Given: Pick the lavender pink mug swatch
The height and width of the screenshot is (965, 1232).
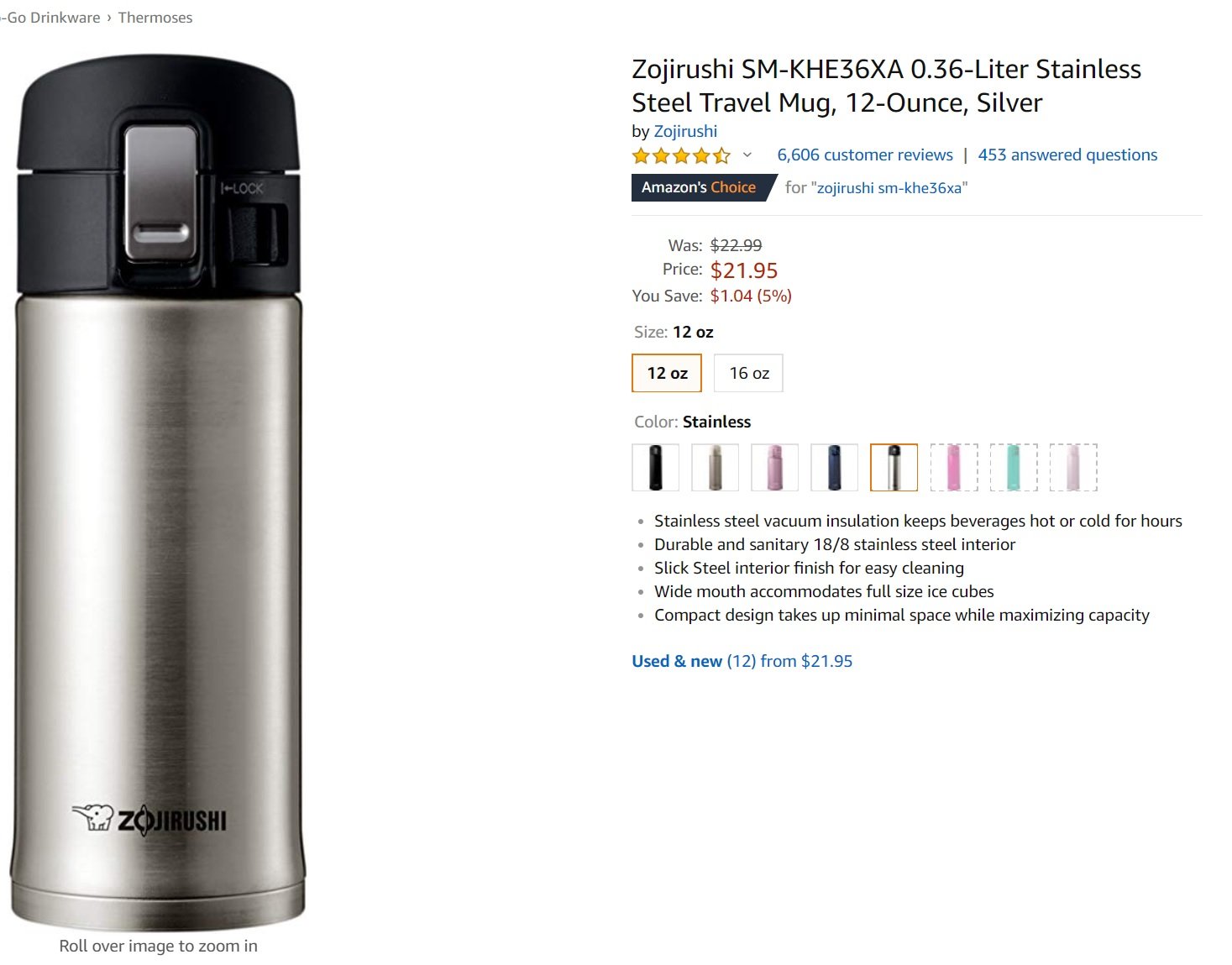Looking at the screenshot, I should point(774,467).
